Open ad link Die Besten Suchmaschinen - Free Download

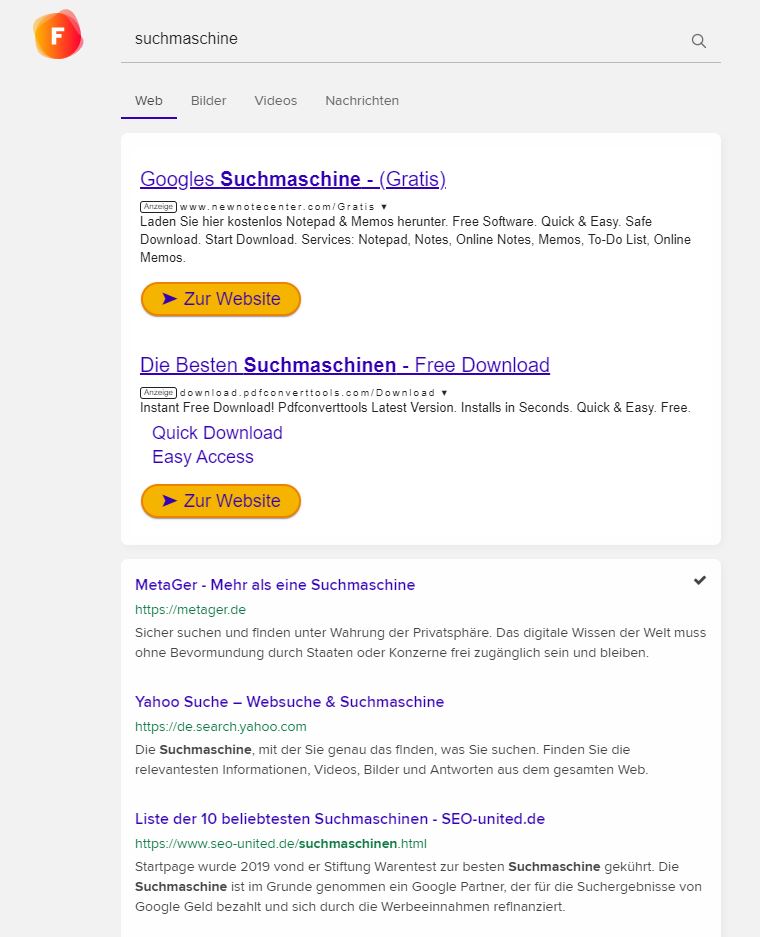(x=345, y=365)
